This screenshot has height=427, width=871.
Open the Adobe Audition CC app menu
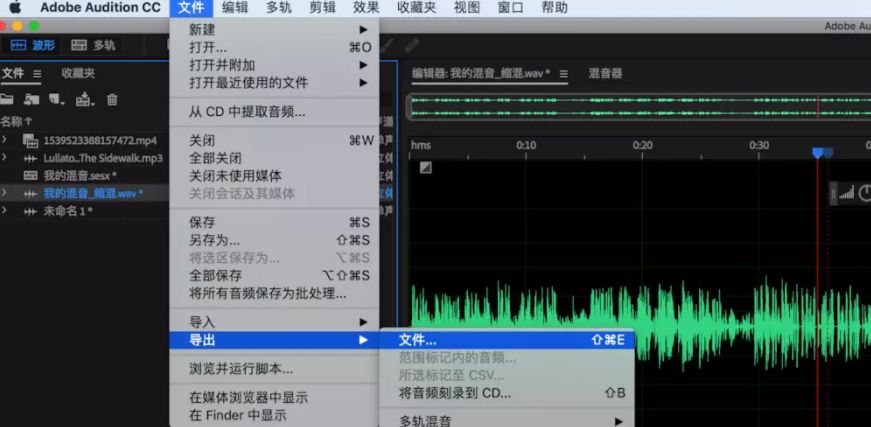point(100,8)
